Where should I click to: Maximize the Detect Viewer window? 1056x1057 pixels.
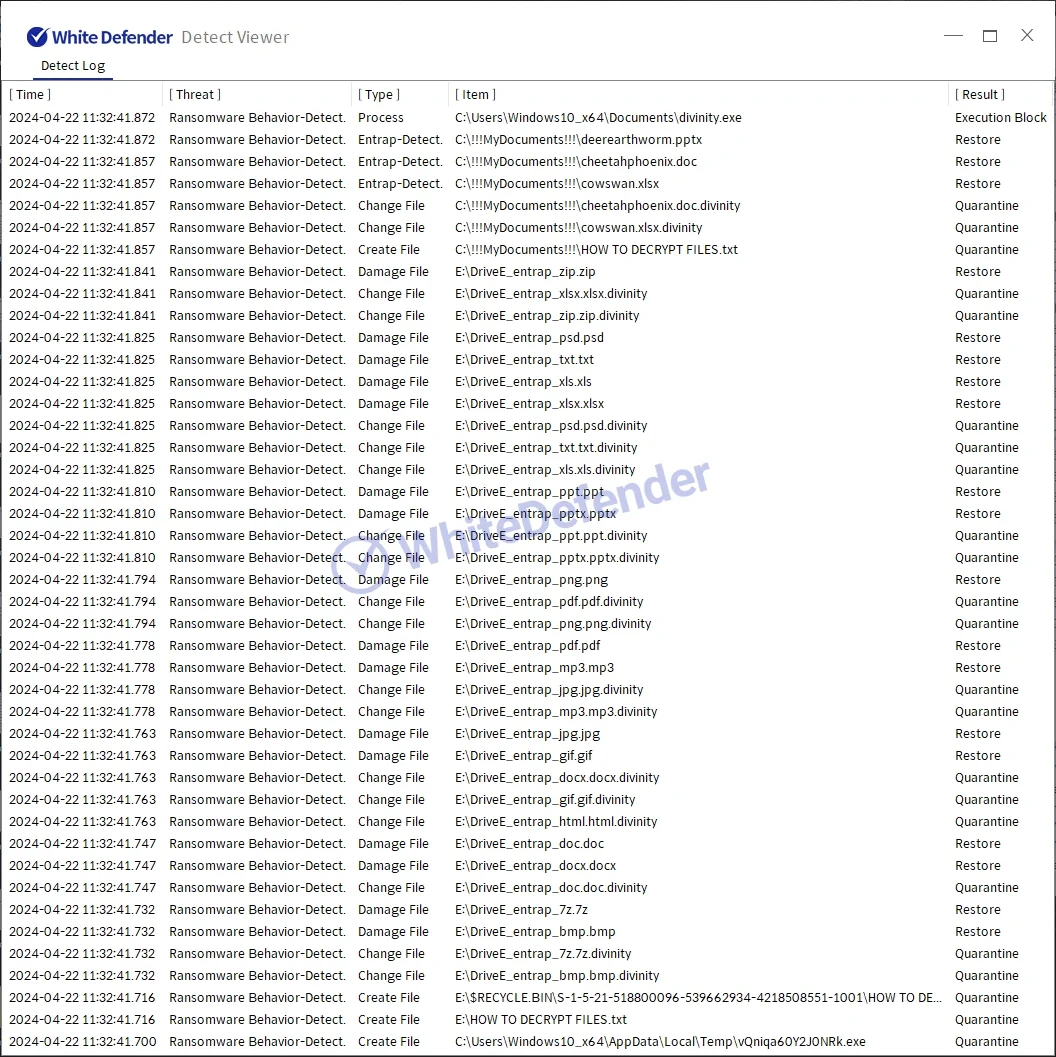click(990, 36)
